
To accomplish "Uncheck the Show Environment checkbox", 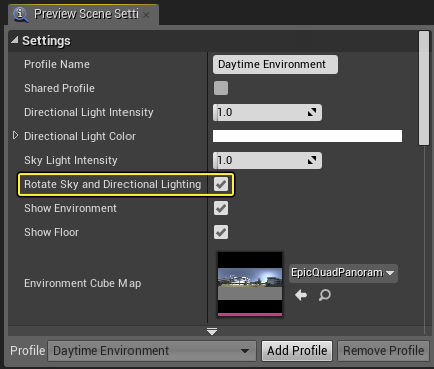I will pyautogui.click(x=221, y=208).
